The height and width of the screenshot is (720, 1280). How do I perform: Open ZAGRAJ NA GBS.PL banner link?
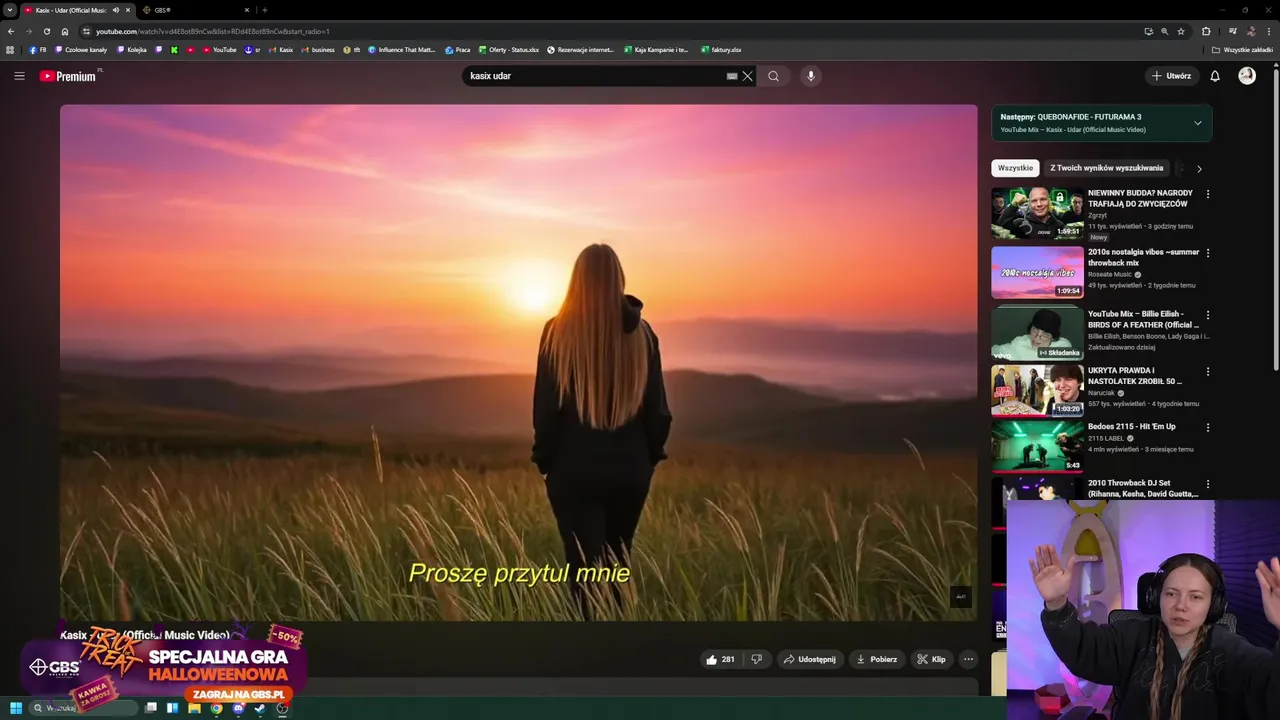point(239,694)
